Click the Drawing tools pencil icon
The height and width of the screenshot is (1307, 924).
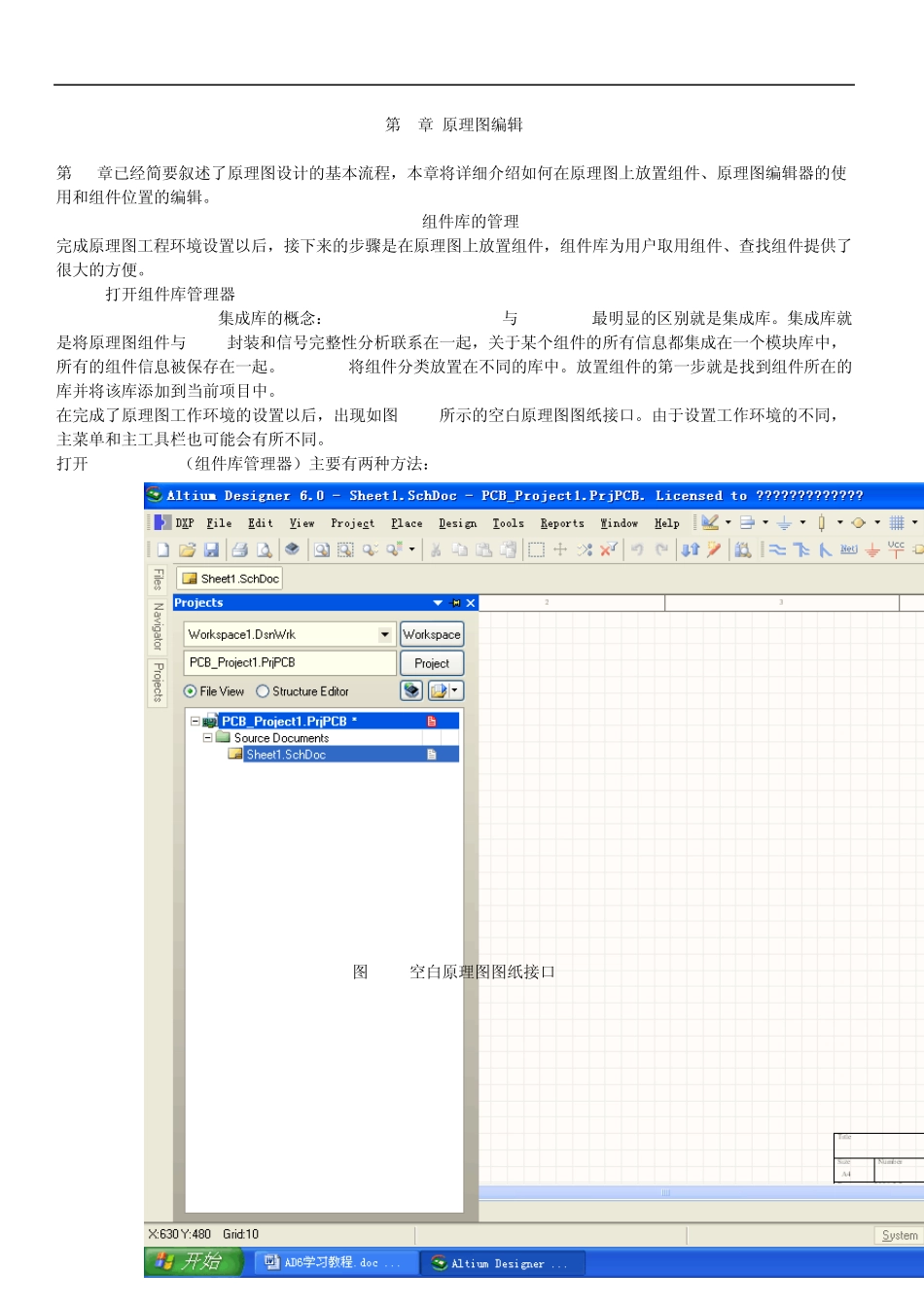click(x=710, y=523)
